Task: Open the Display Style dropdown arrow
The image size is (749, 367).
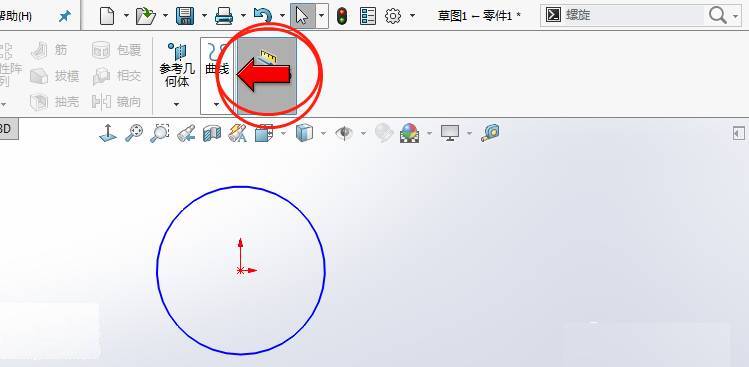Action: click(x=323, y=133)
